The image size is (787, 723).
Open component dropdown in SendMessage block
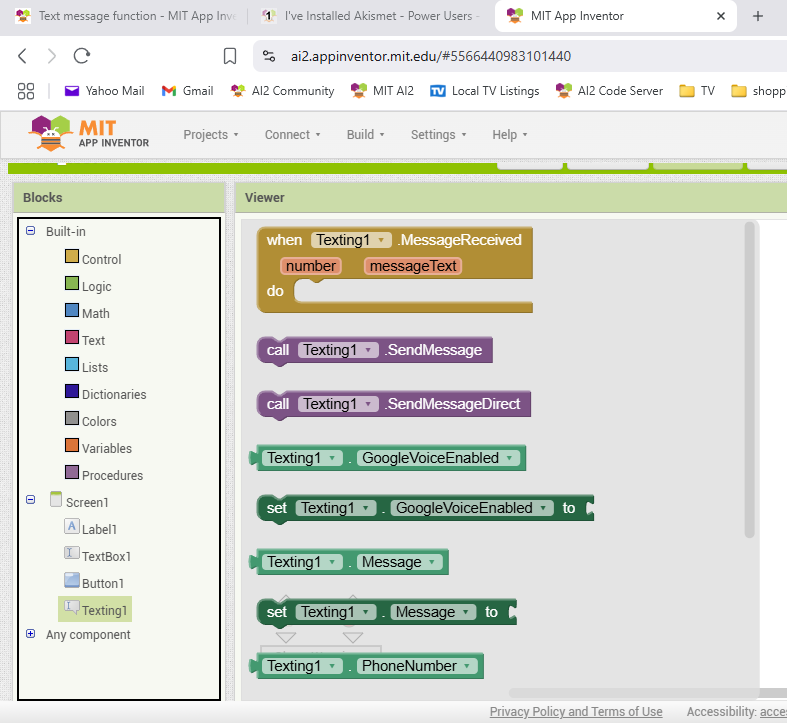[x=338, y=350]
